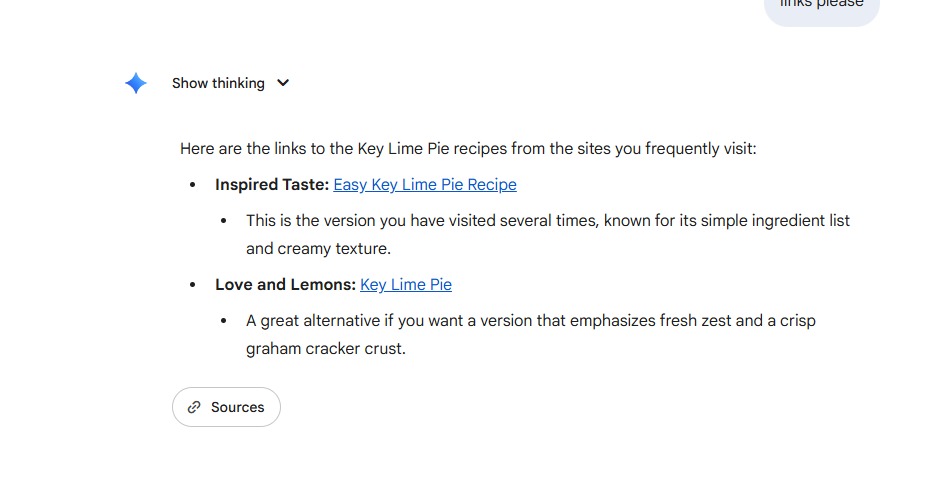
Task: Click the bullet point before Love and Lemons
Action: pos(193,285)
